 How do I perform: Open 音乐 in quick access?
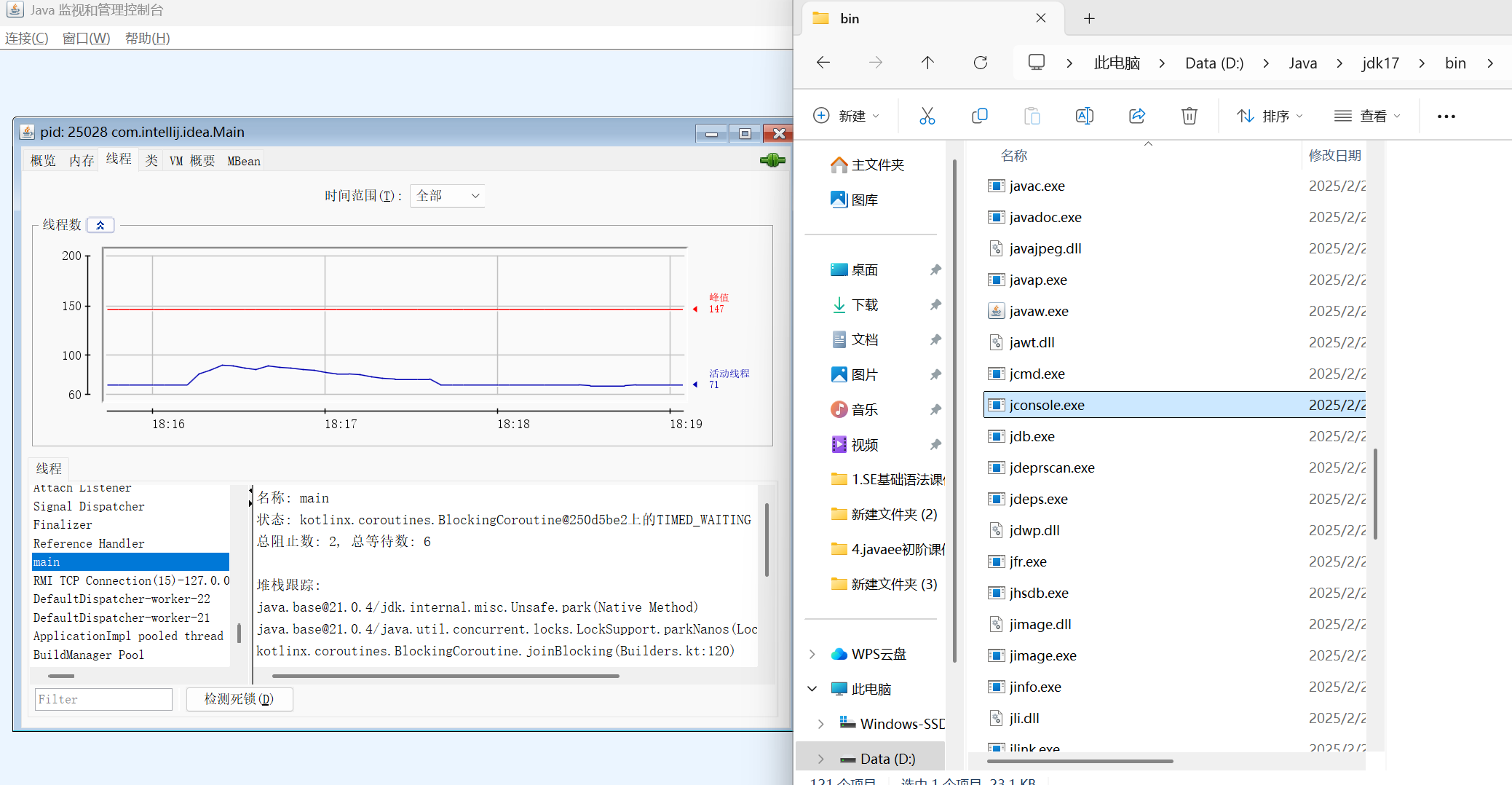click(855, 410)
